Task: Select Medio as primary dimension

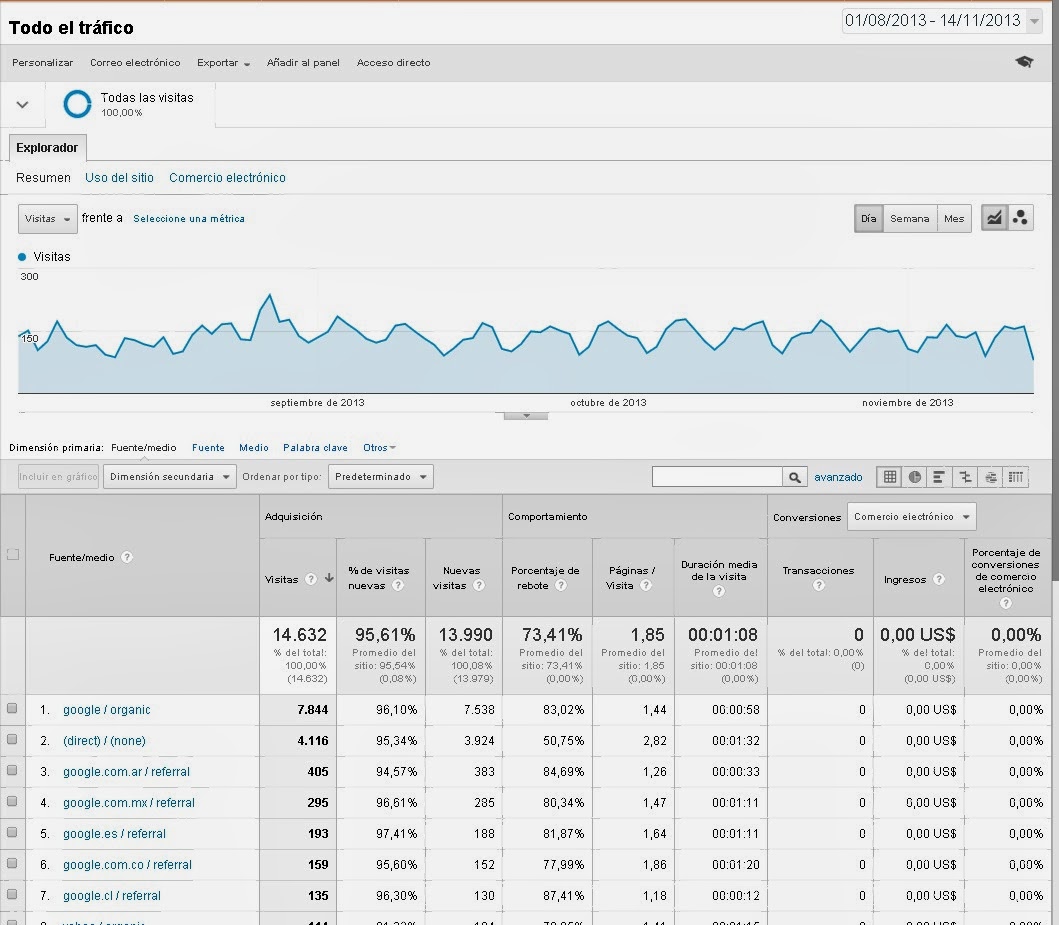Action: click(254, 448)
